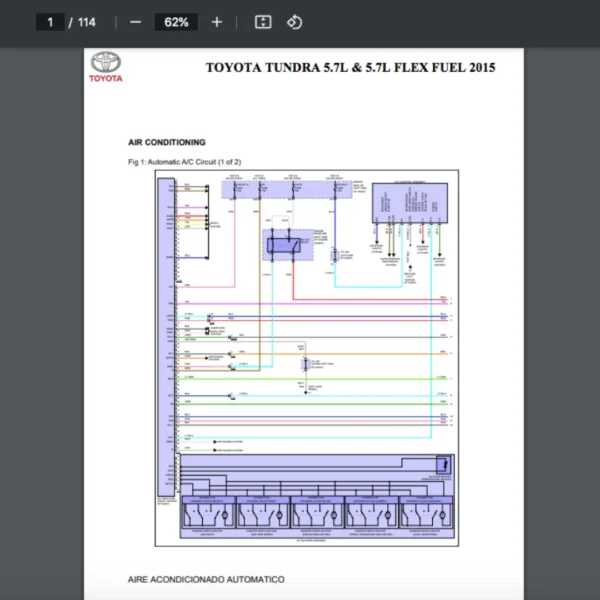Rotate the document with the rotate icon
Image resolution: width=600 pixels, height=600 pixels.
[x=294, y=22]
